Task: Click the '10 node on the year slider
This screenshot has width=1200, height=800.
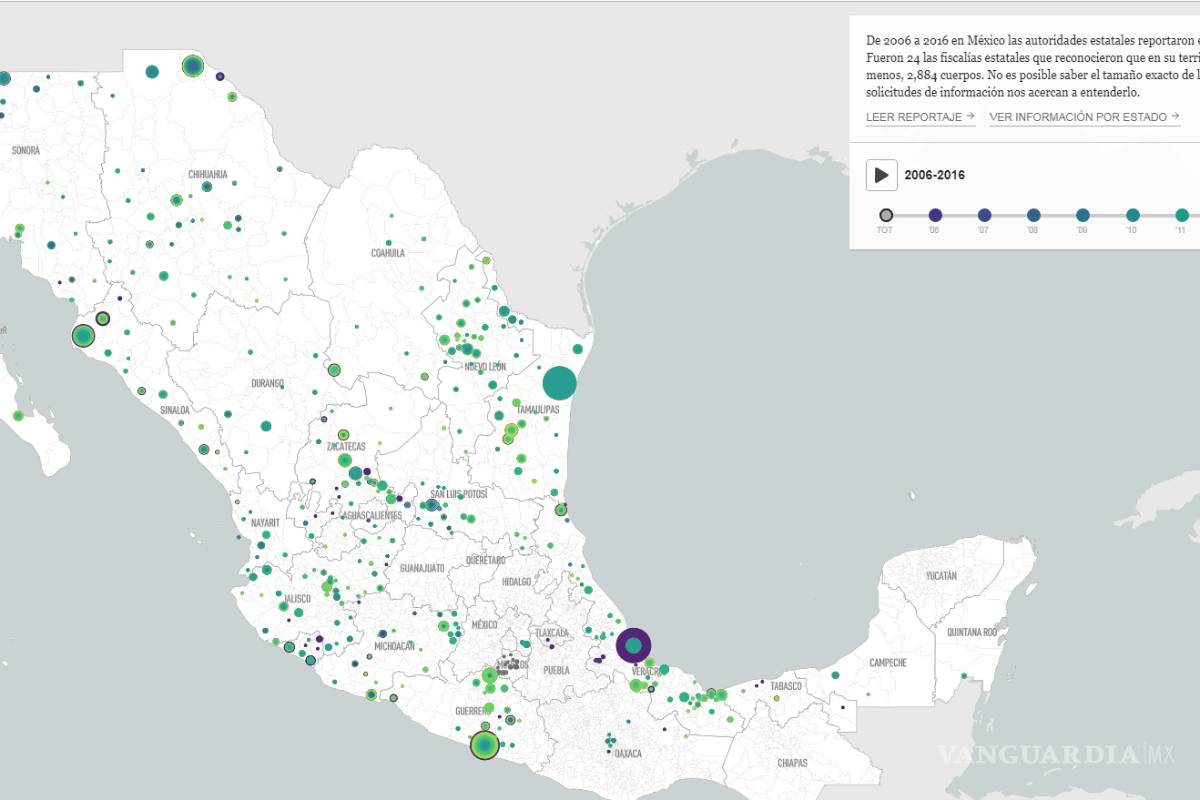Action: pos(1132,213)
